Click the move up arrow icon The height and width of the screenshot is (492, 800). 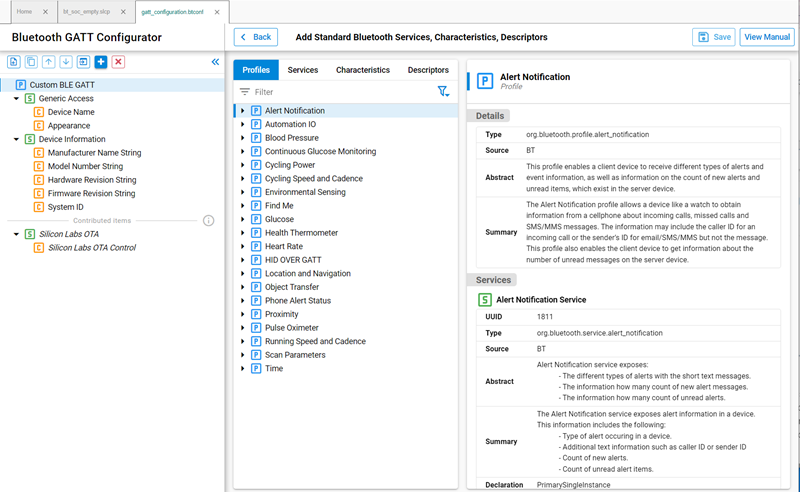(x=48, y=62)
